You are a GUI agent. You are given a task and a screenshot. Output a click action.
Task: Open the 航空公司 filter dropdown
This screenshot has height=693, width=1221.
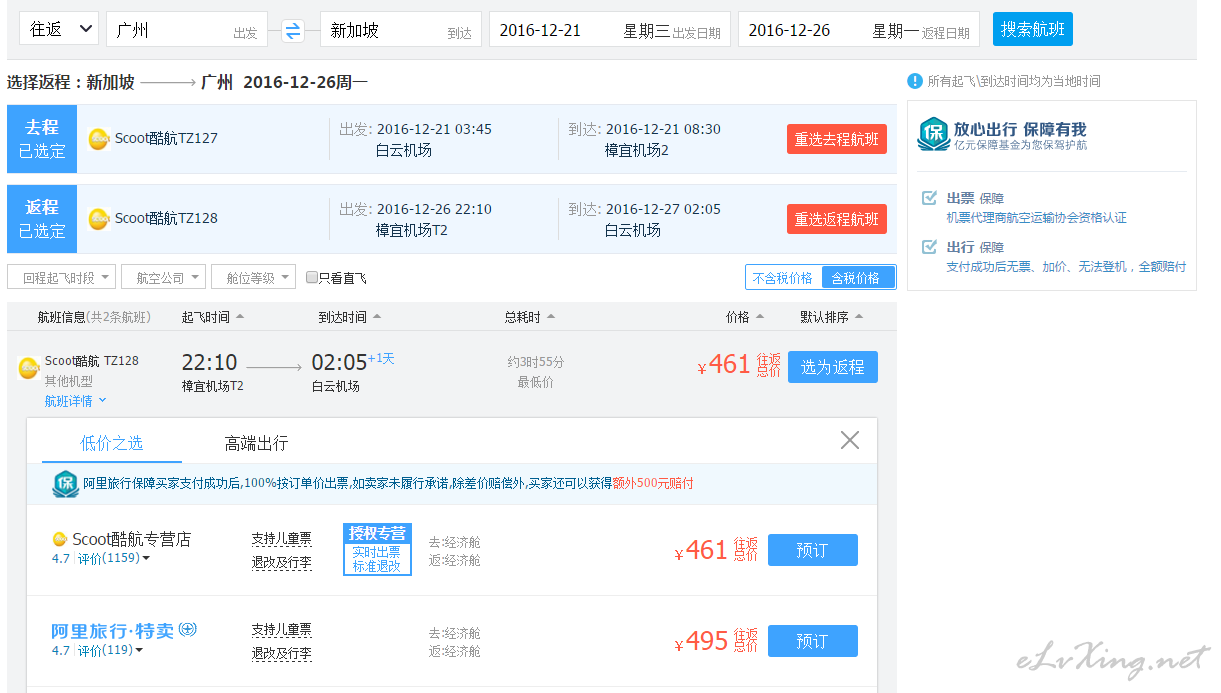click(x=164, y=277)
